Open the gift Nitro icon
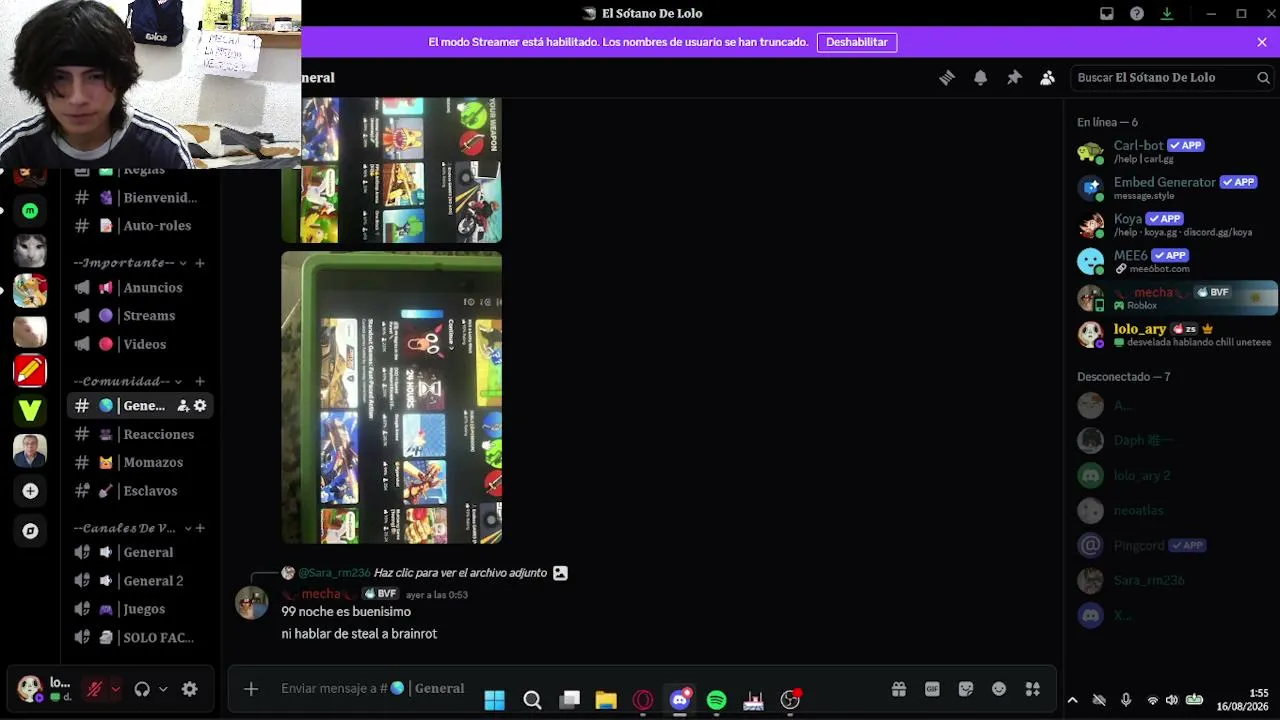 click(x=899, y=689)
